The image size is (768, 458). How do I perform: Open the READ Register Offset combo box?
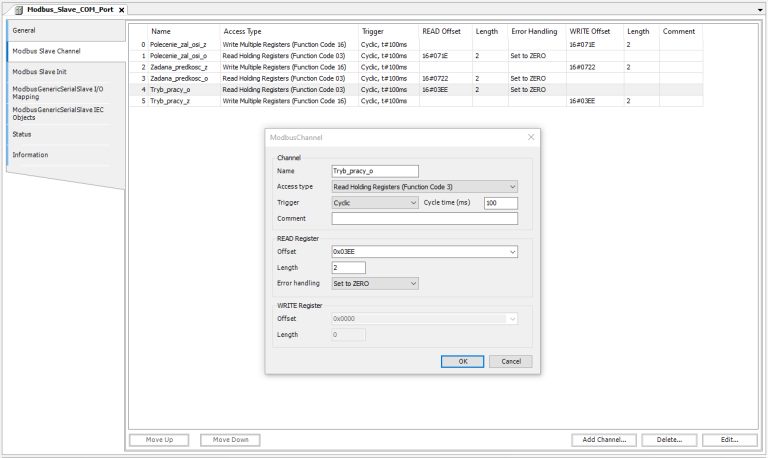[x=424, y=252]
